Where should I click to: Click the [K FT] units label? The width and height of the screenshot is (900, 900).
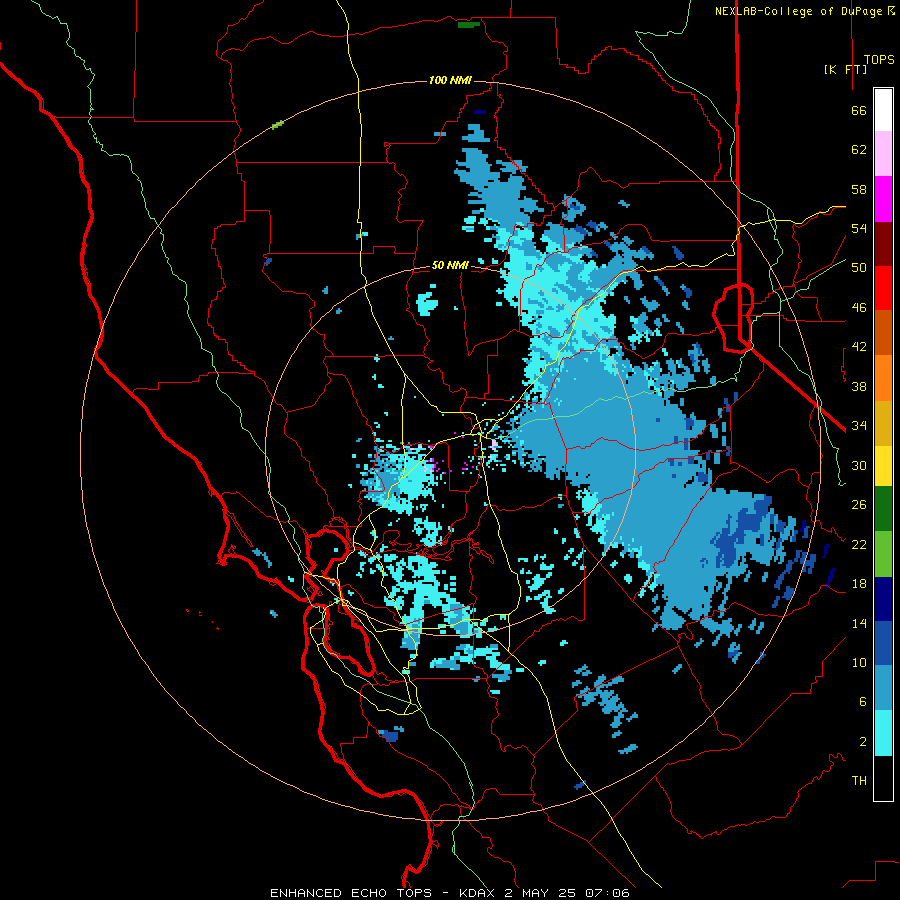pyautogui.click(x=845, y=69)
